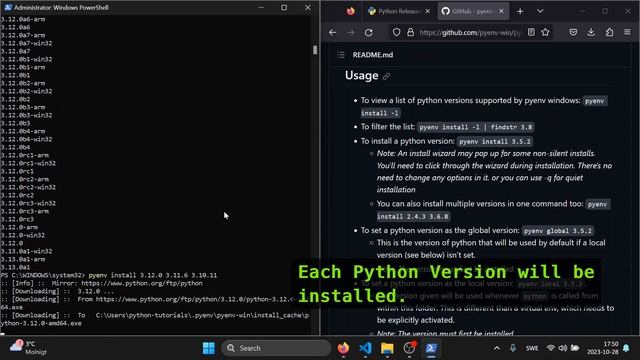640x360 pixels.
Task: Open File Explorer from taskbar
Action: pyautogui.click(x=387, y=348)
